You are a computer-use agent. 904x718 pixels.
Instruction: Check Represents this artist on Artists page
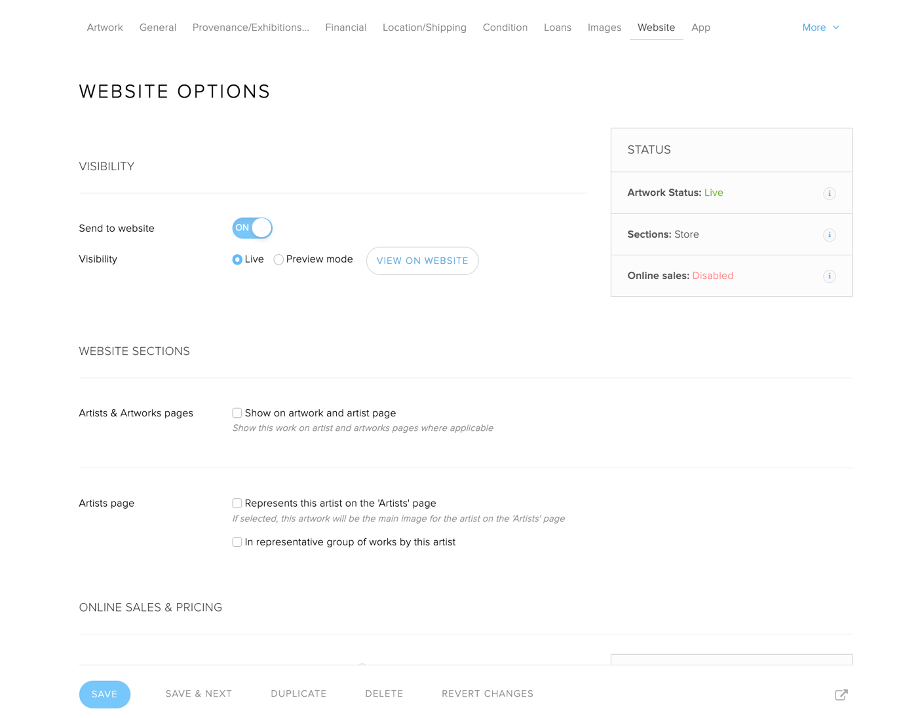[237, 503]
